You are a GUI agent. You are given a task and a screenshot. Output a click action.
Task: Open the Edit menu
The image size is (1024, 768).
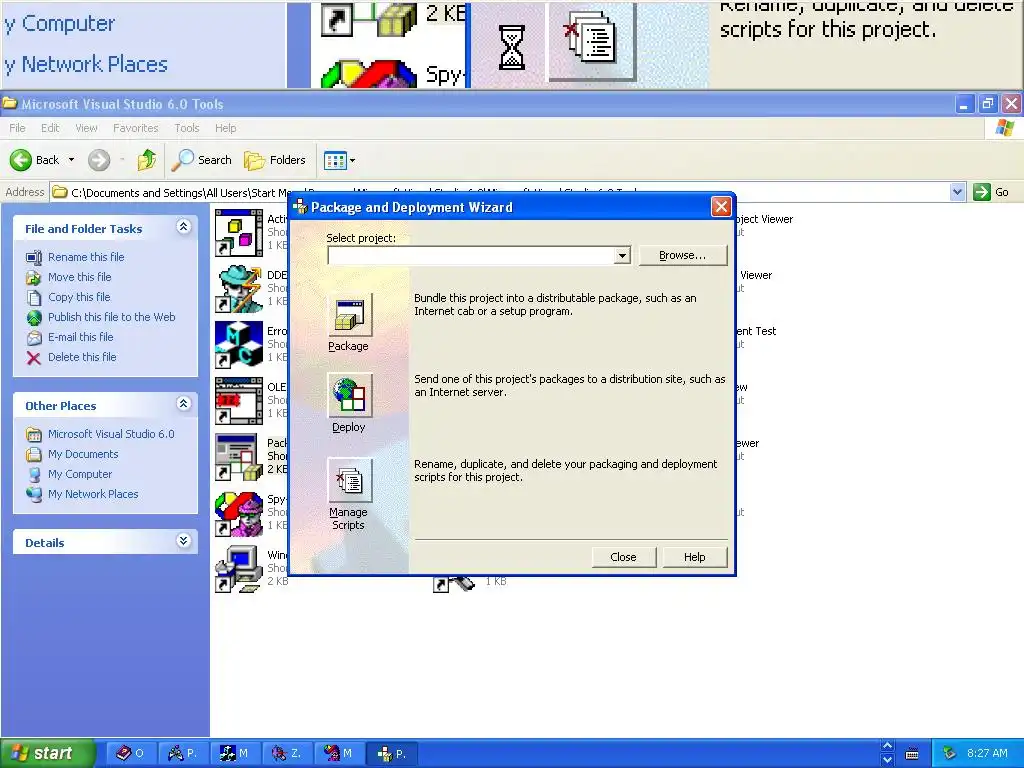[50, 128]
